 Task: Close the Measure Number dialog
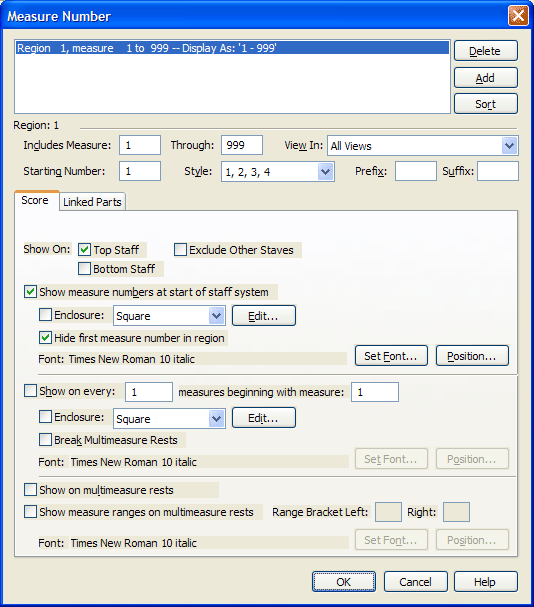518,16
